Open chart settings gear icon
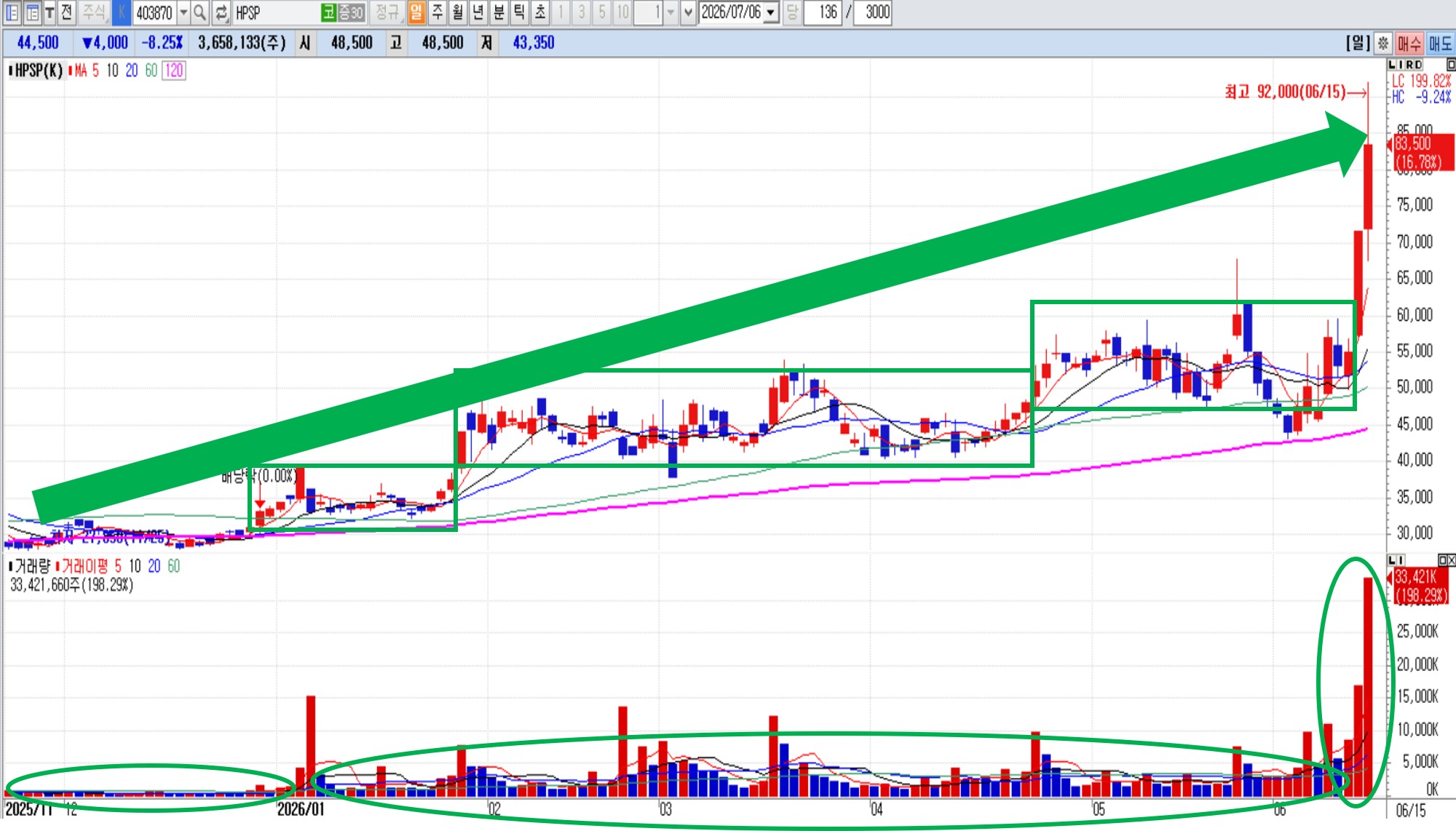The image size is (1456, 831). 1383,44
